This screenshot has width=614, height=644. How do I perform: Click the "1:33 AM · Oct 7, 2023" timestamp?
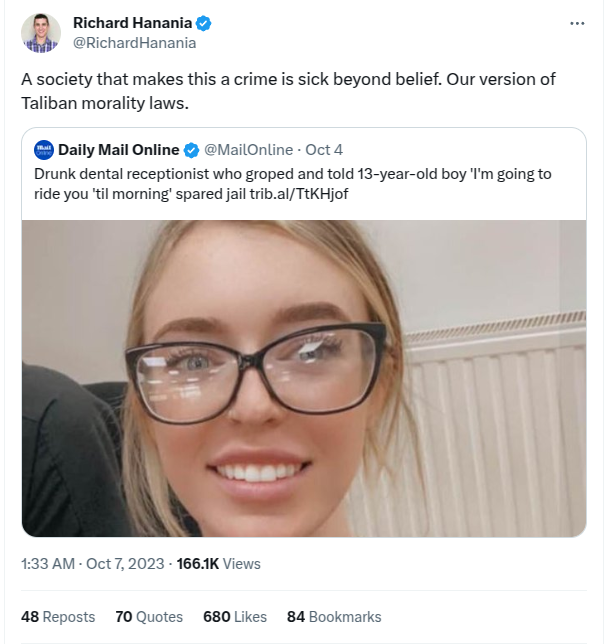click(x=94, y=564)
